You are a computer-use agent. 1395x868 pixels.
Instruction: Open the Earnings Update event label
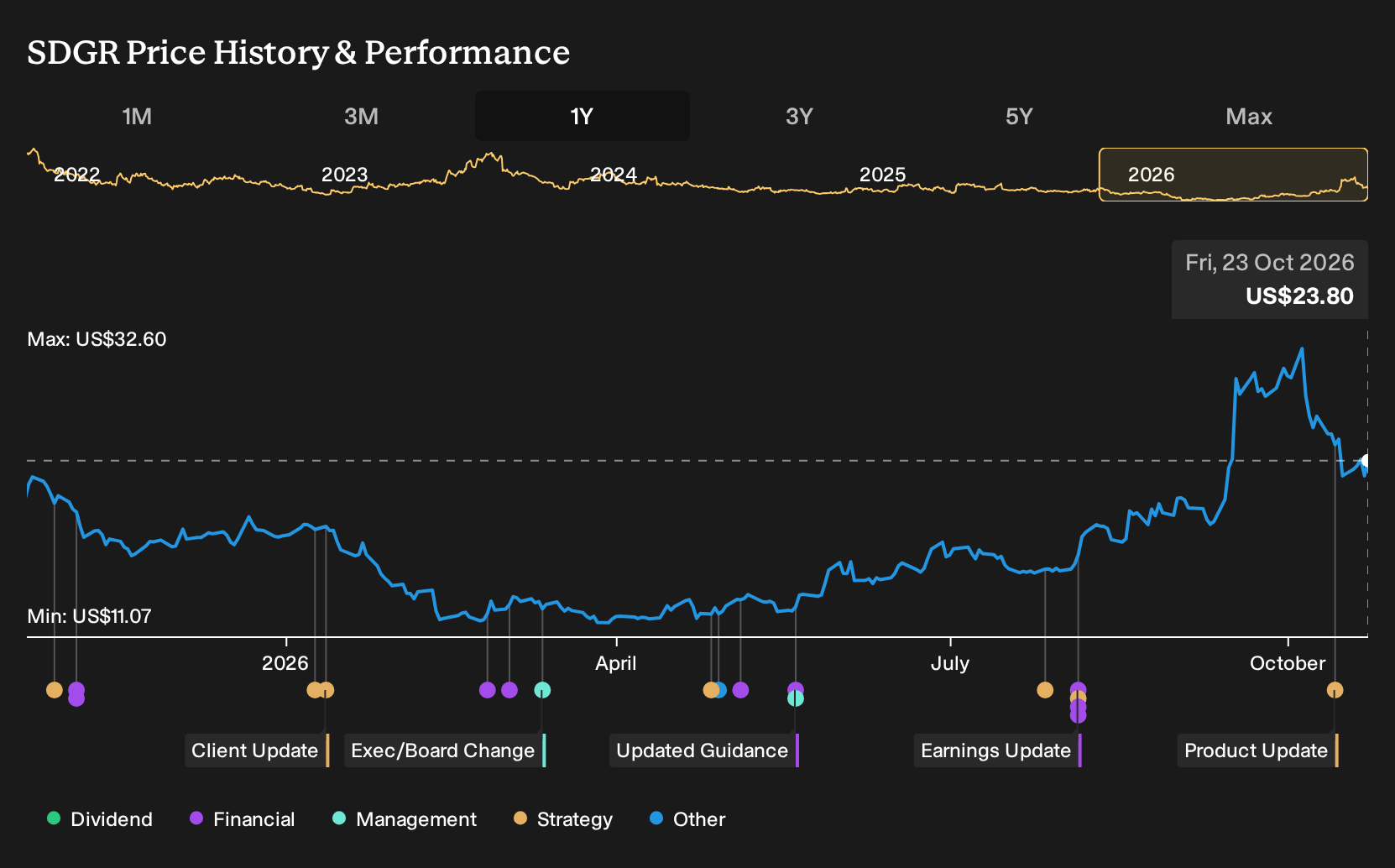click(997, 750)
